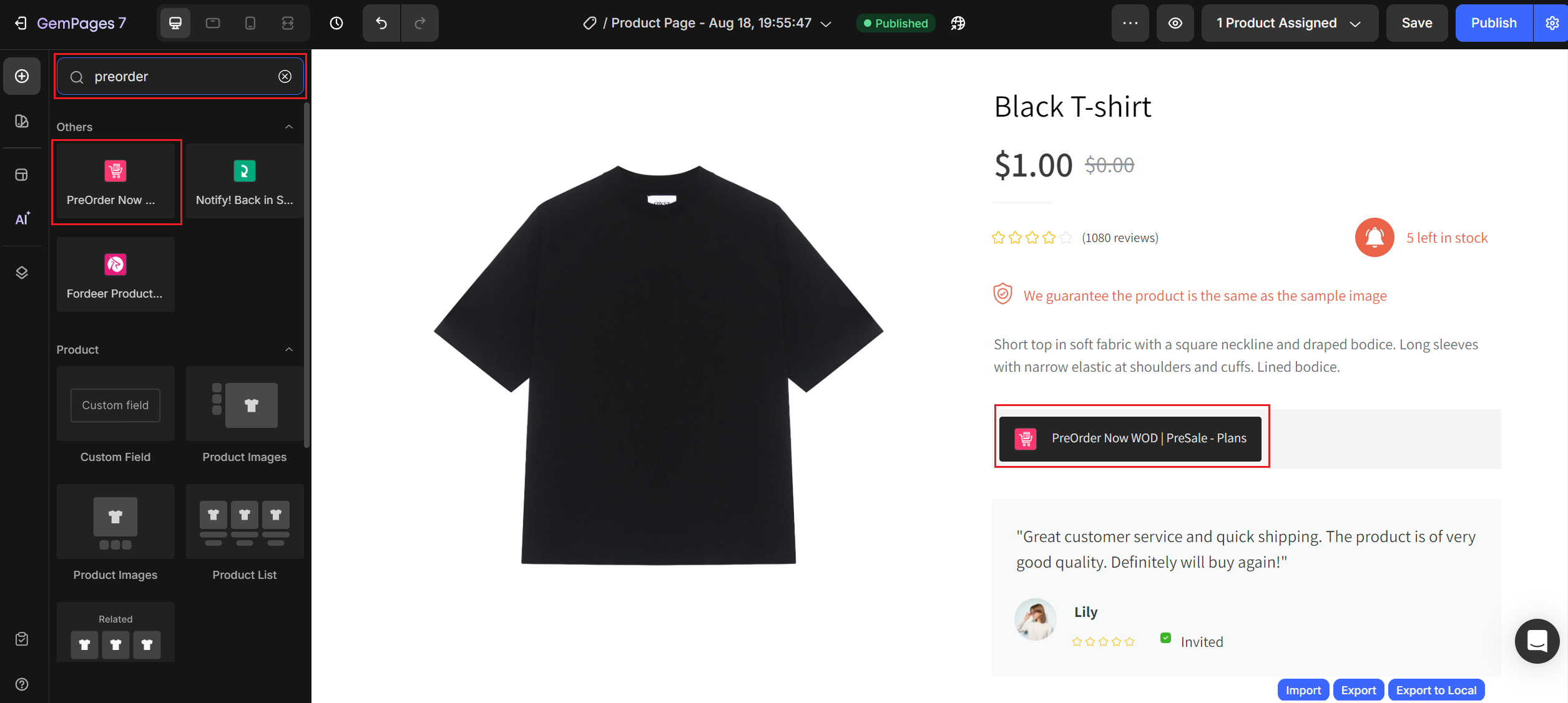Open the 1 Product Assigned dropdown
The image size is (1568, 703).
[x=1289, y=23]
